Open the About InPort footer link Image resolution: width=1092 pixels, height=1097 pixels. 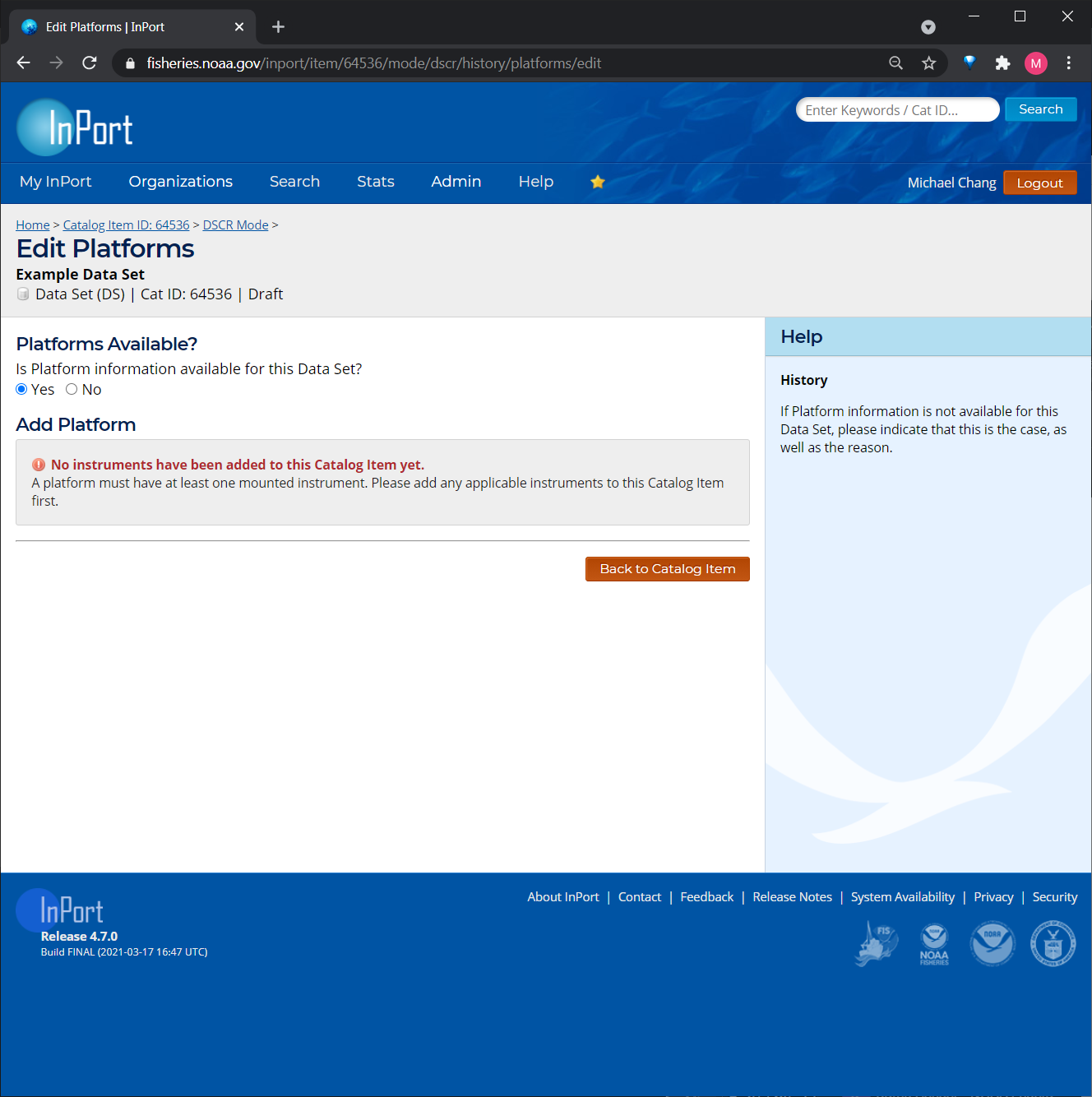pos(563,897)
